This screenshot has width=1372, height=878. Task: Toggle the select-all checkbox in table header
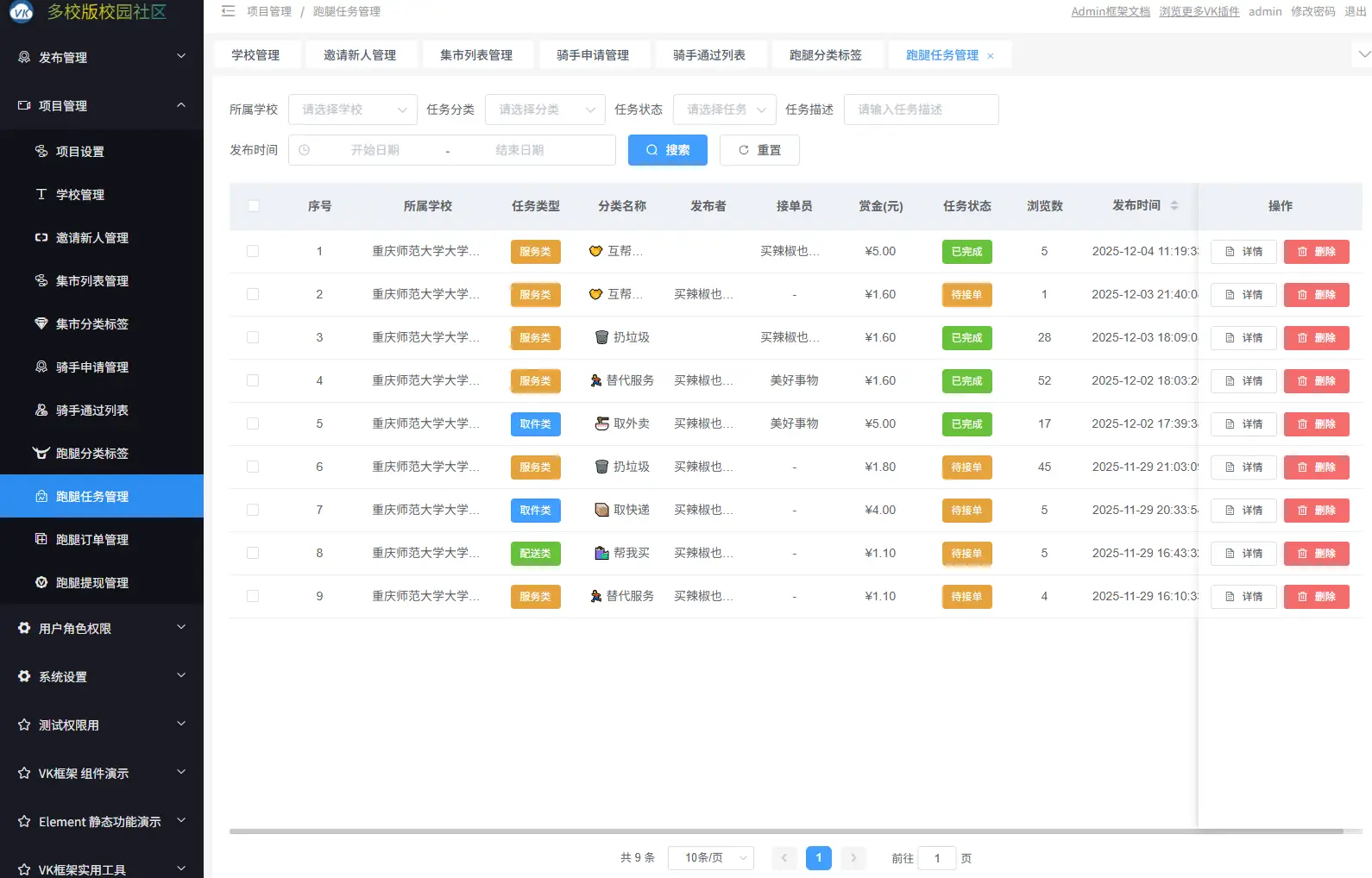point(253,206)
